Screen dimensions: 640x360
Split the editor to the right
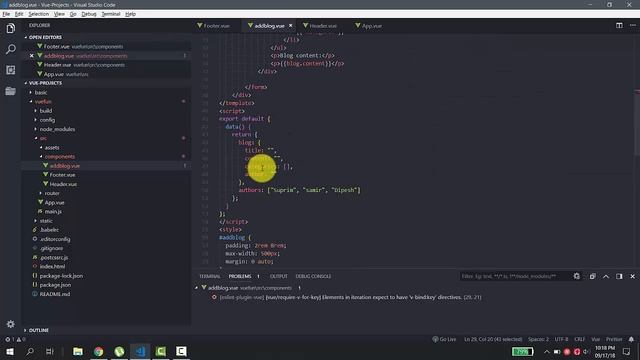click(x=619, y=25)
